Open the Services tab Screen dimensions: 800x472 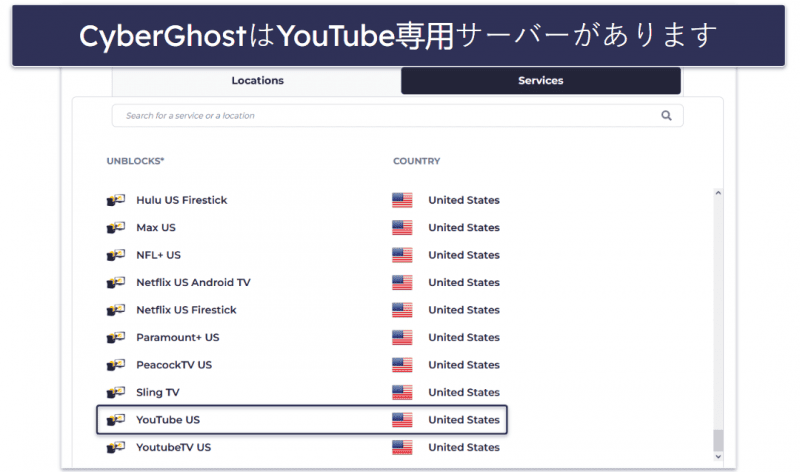541,81
